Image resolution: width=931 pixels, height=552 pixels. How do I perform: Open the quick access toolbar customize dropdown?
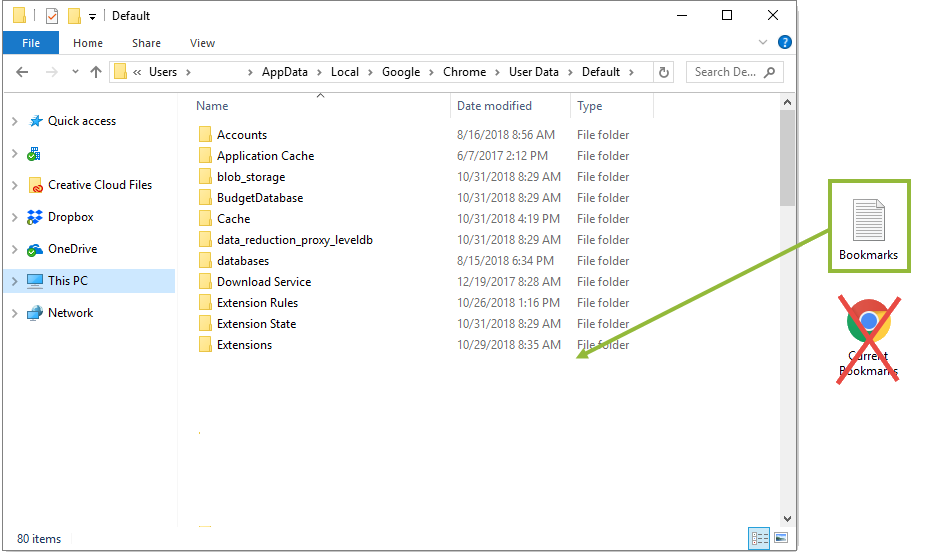click(93, 17)
